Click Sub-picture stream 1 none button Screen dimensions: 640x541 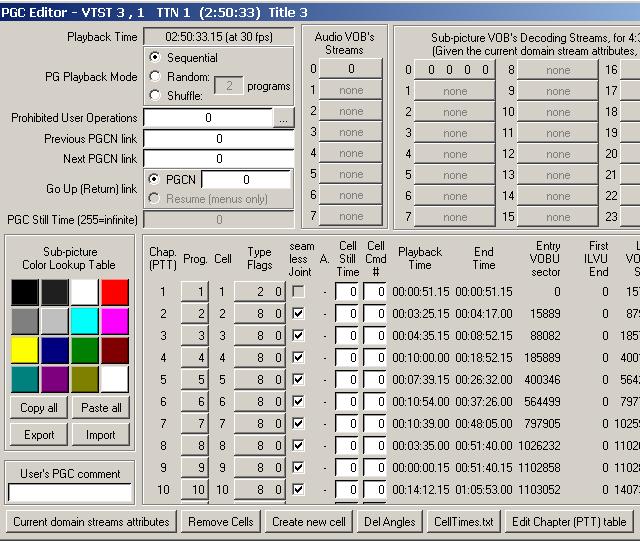click(x=455, y=91)
